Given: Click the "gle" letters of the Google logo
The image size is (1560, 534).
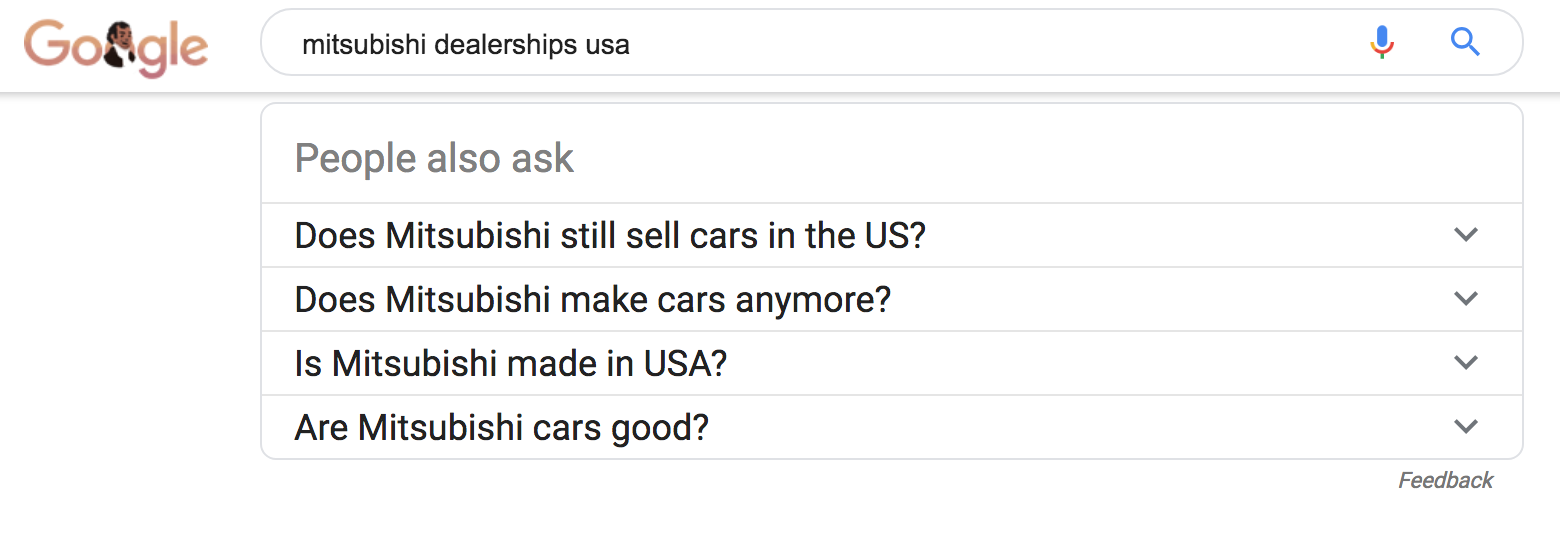Looking at the screenshot, I should 176,50.
